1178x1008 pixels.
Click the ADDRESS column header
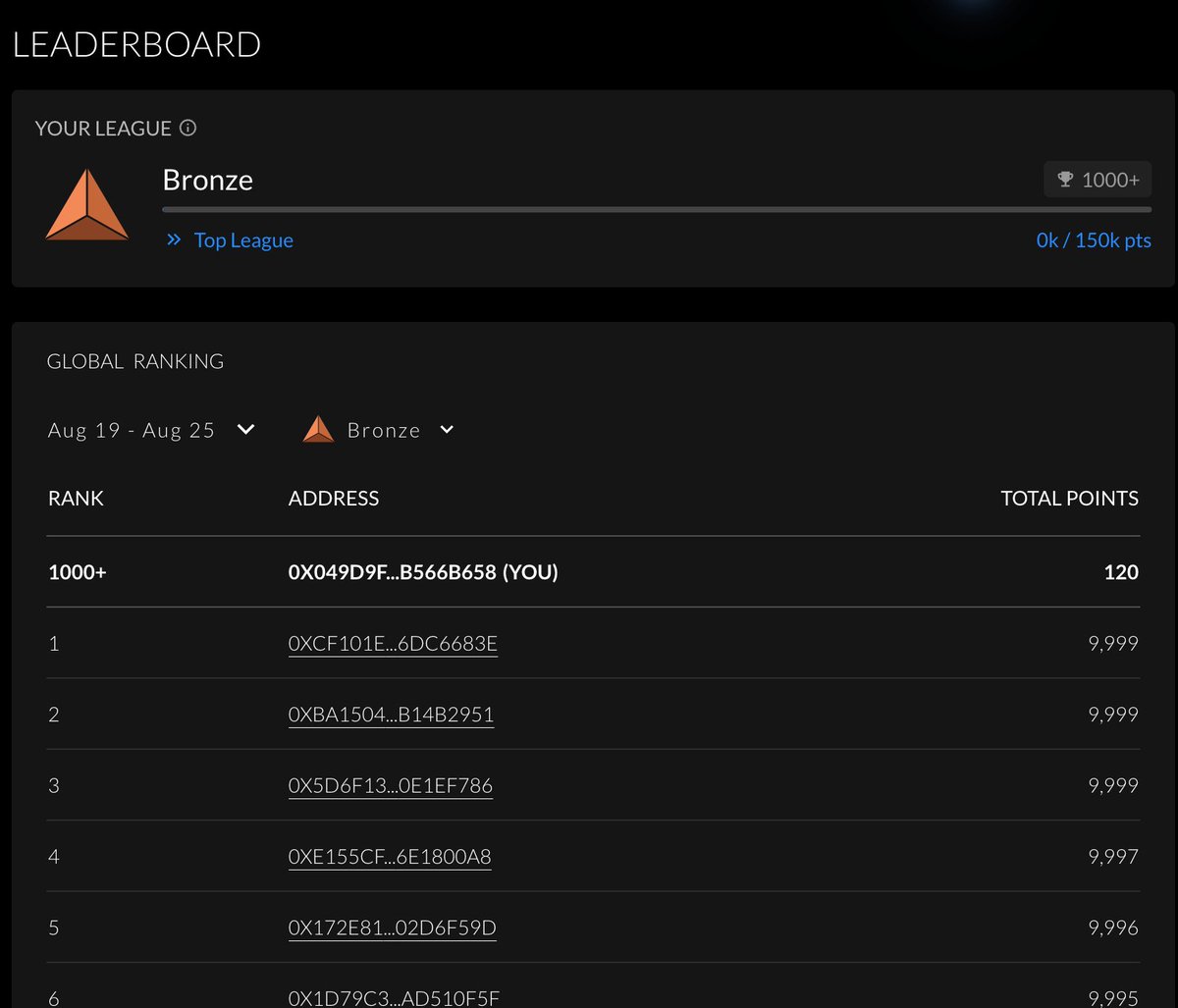(334, 499)
